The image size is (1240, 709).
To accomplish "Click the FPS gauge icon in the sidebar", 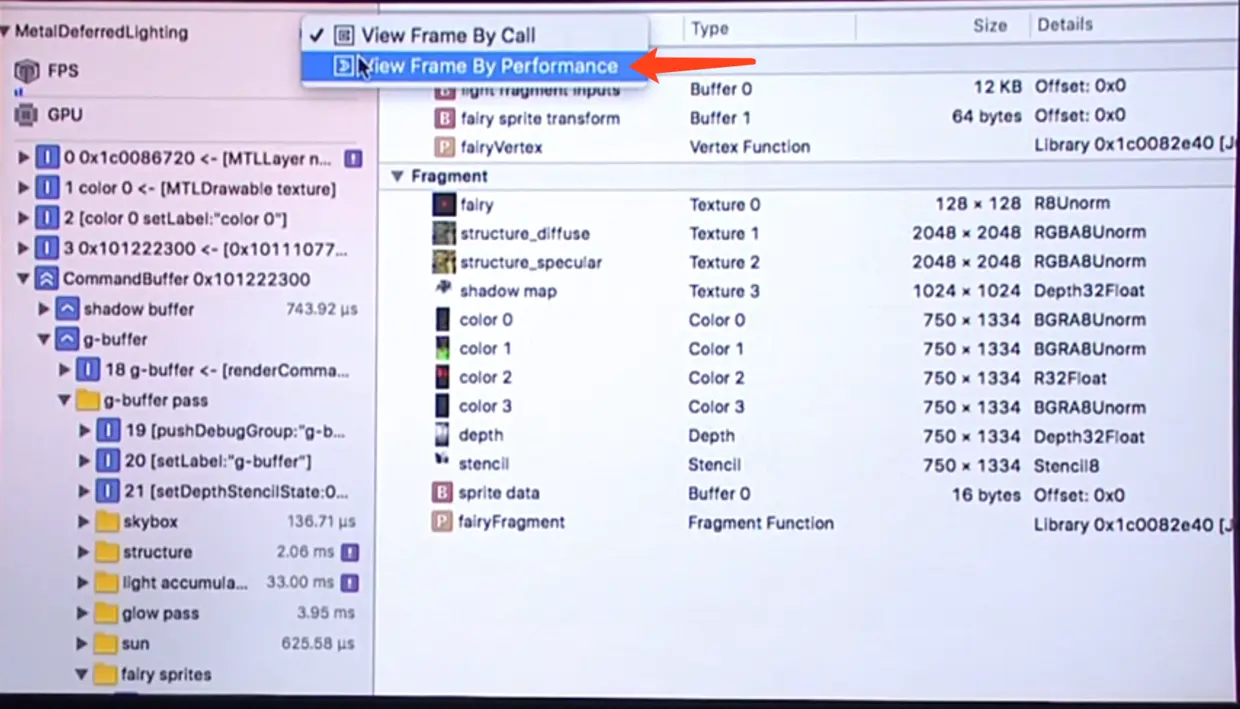I will tap(26, 70).
